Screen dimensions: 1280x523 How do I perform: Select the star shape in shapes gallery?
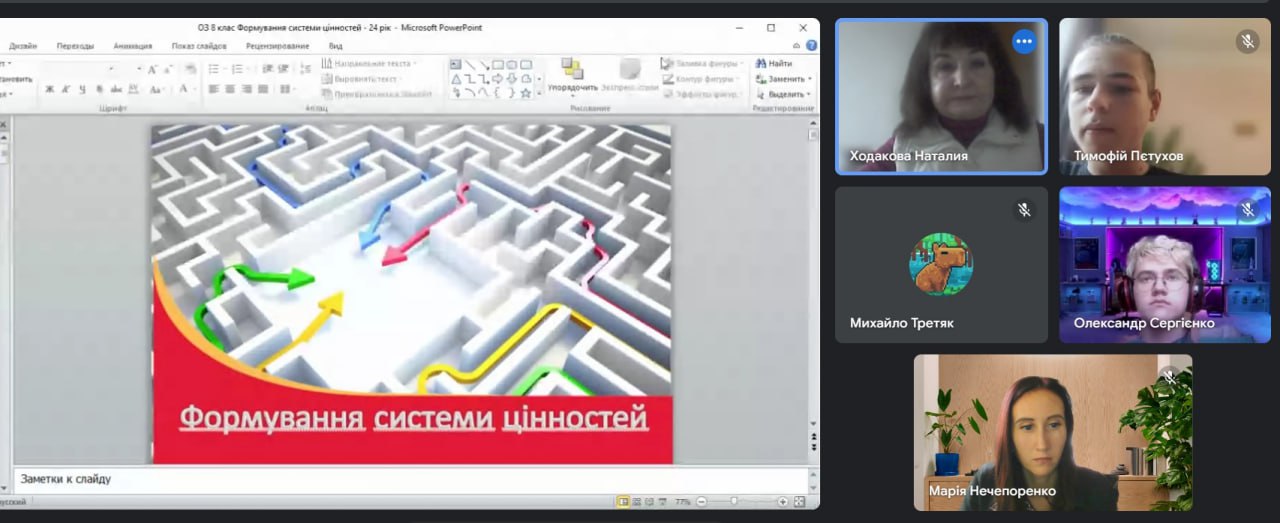[526, 93]
